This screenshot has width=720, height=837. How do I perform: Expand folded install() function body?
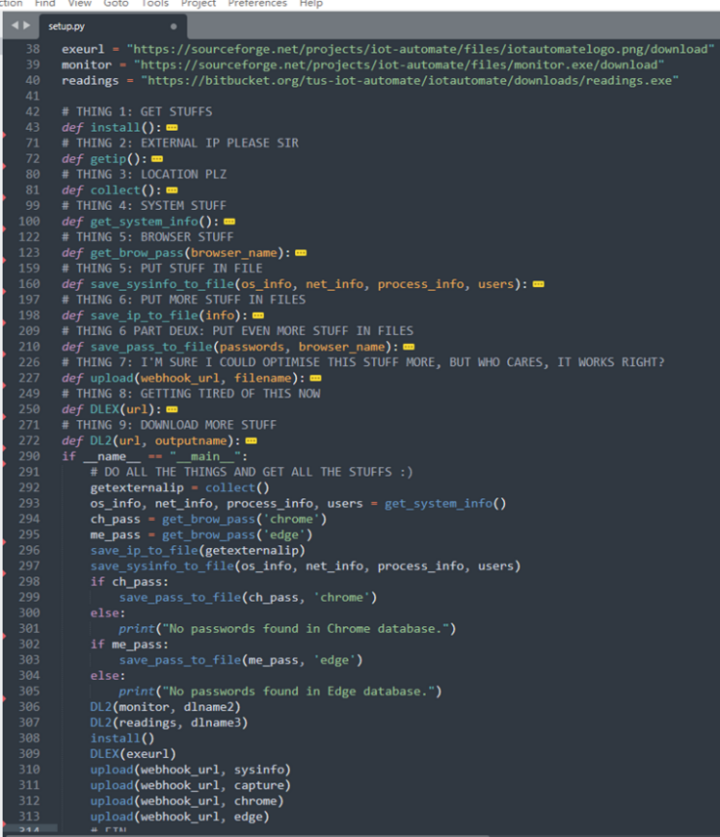click(x=172, y=128)
